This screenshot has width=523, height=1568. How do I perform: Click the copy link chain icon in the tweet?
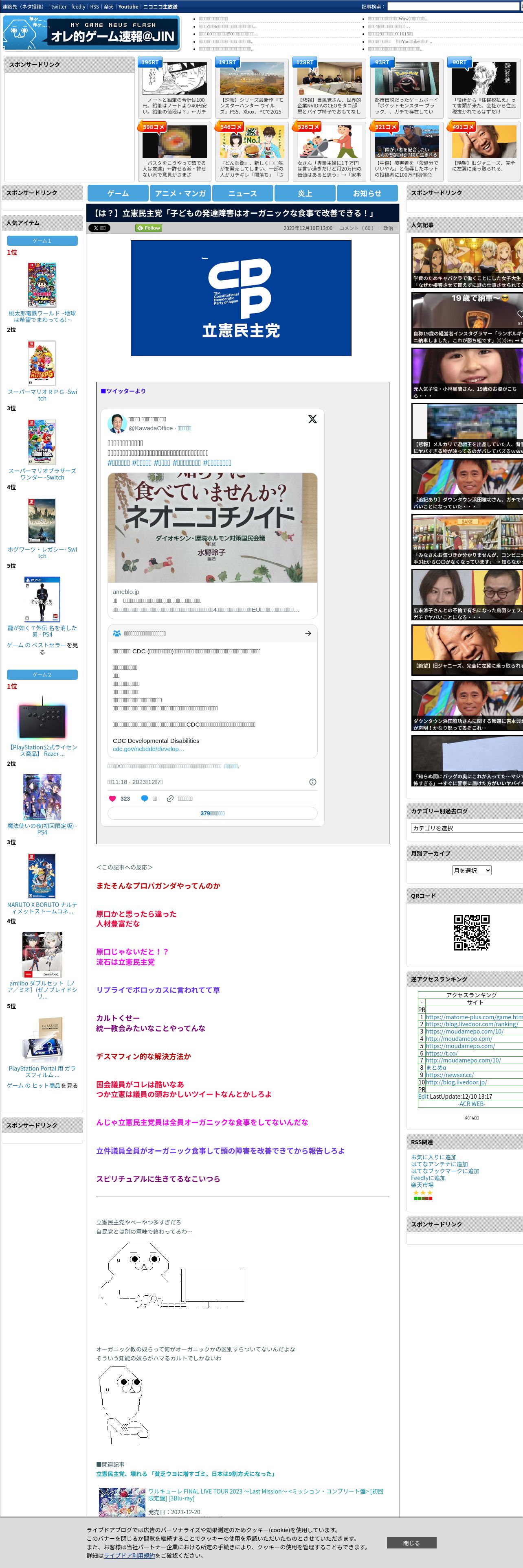click(171, 799)
